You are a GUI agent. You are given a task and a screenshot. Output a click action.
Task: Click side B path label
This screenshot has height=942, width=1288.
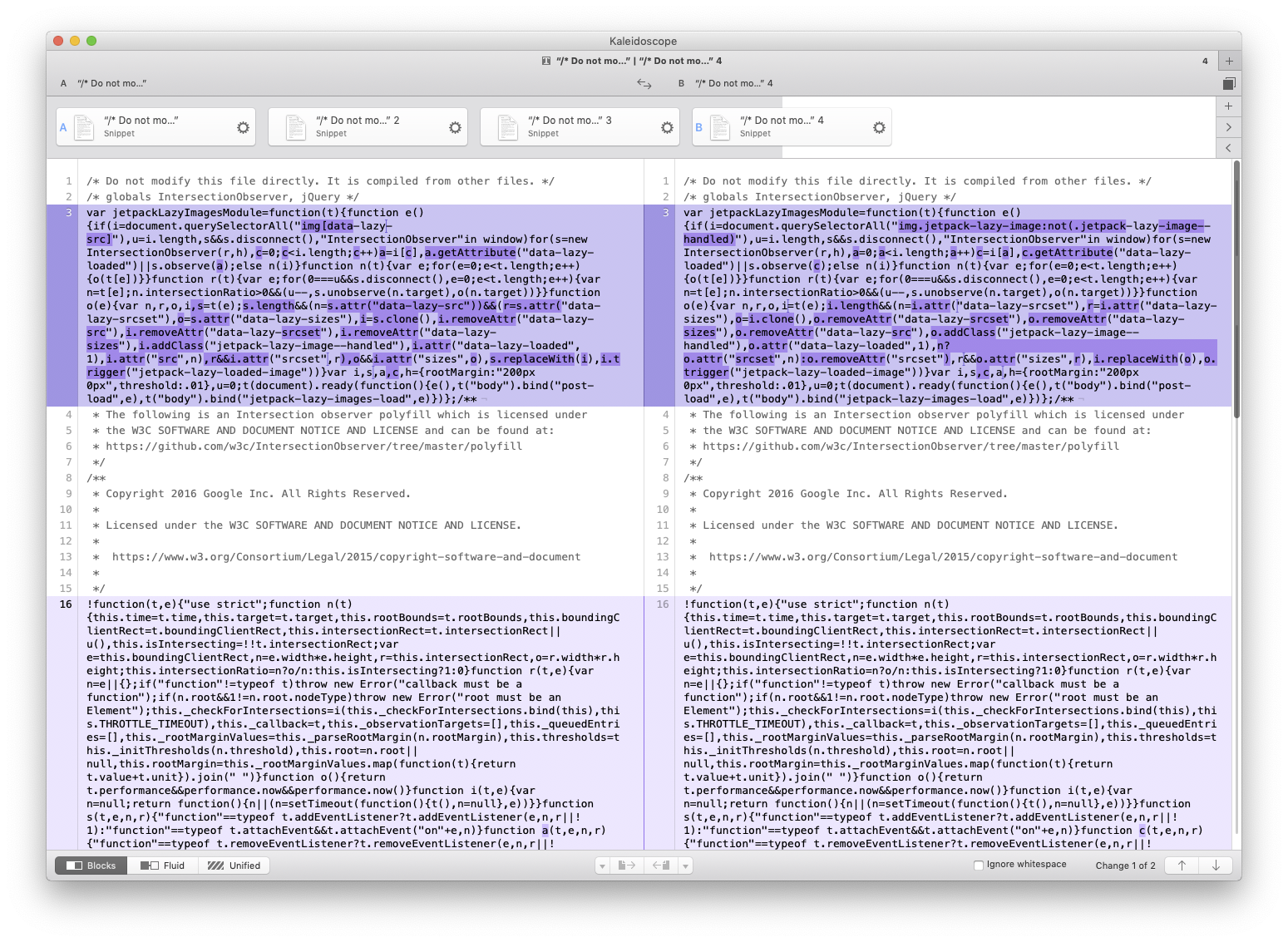coord(734,83)
